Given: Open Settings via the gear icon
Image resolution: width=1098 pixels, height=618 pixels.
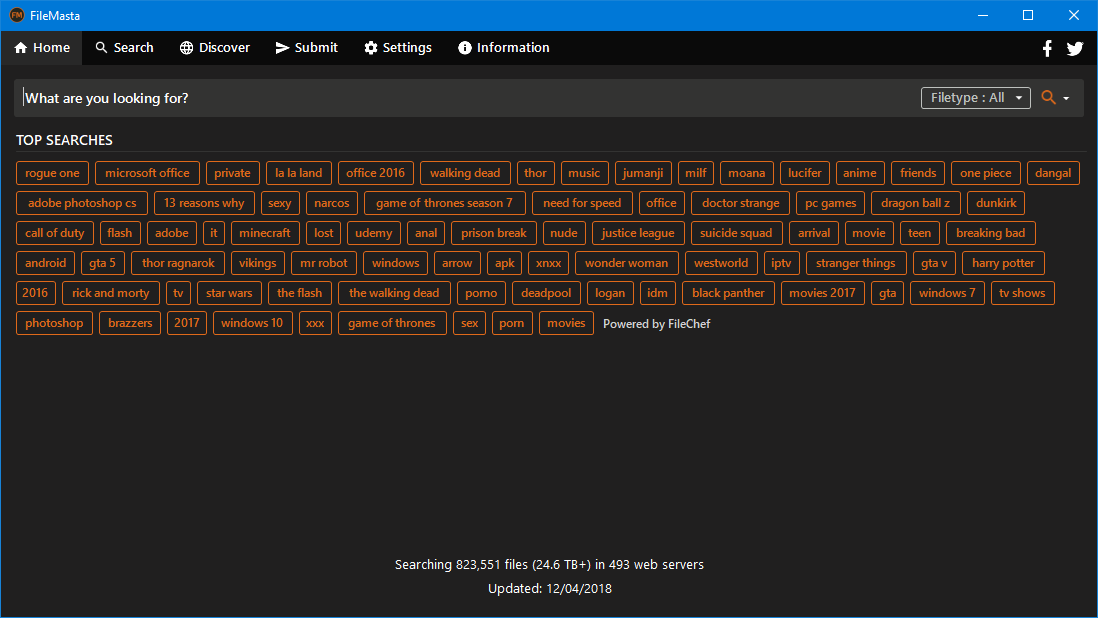Looking at the screenshot, I should click(369, 47).
